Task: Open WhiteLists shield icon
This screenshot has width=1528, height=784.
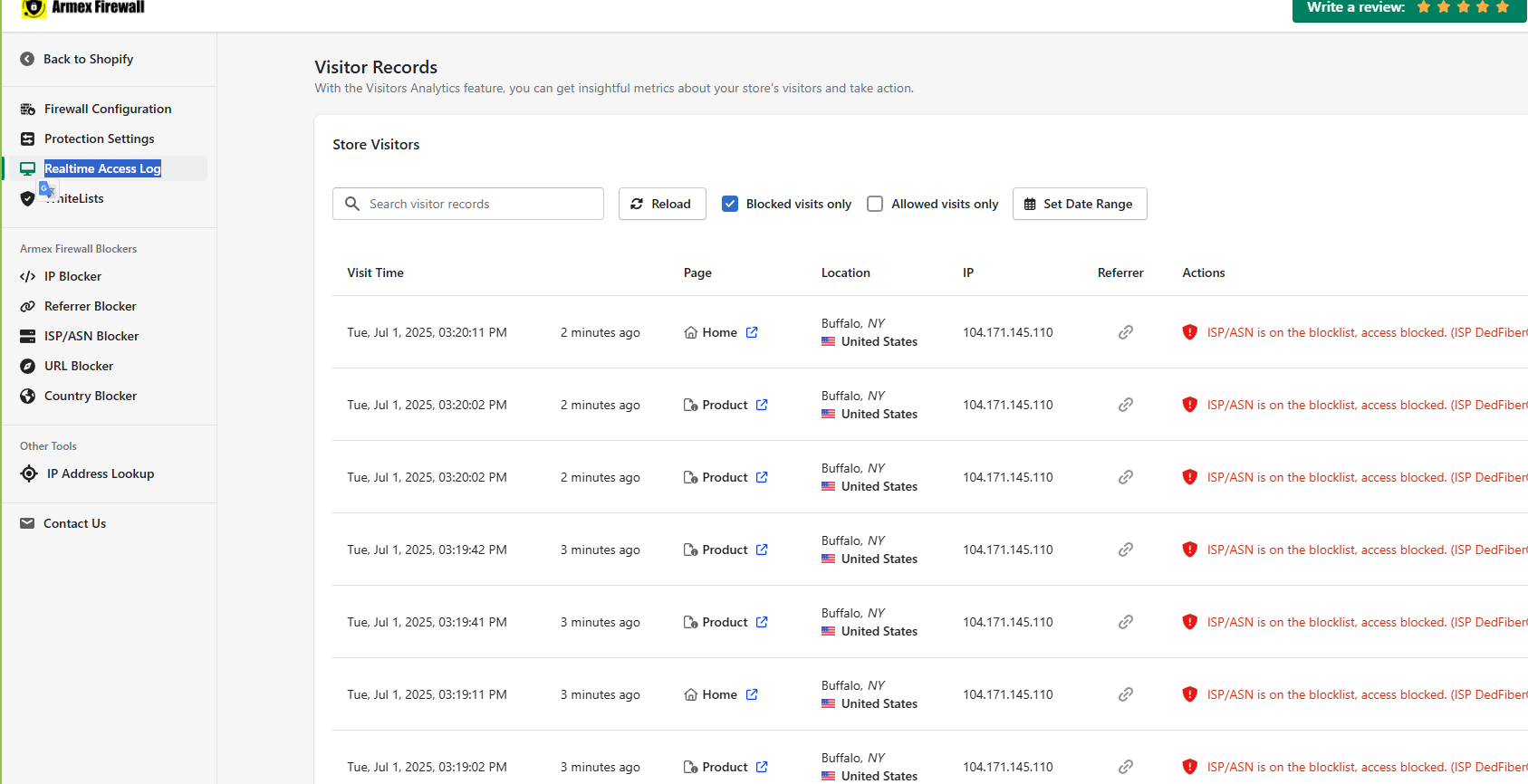Action: 27,198
